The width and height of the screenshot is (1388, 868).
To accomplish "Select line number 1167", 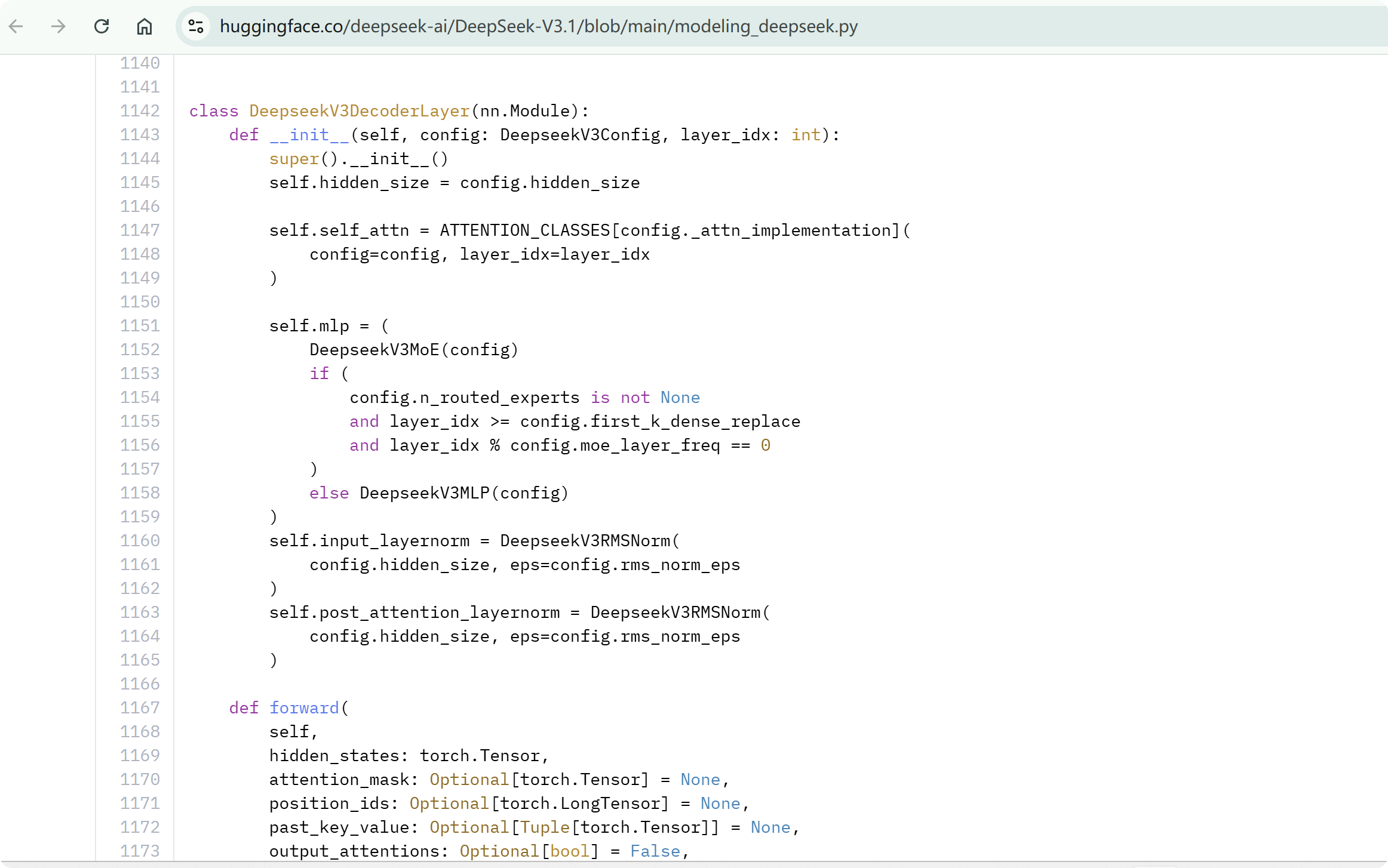I will click(140, 708).
